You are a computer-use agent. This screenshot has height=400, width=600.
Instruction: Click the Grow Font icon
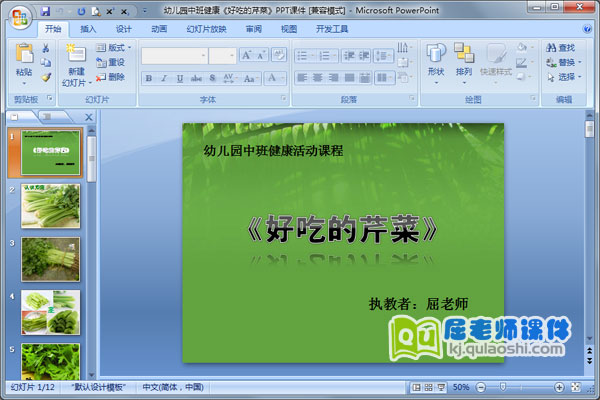click(246, 56)
